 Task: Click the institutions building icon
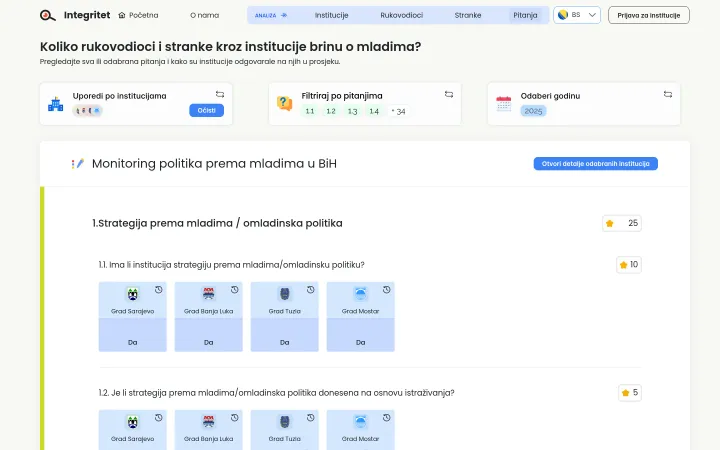(x=56, y=104)
